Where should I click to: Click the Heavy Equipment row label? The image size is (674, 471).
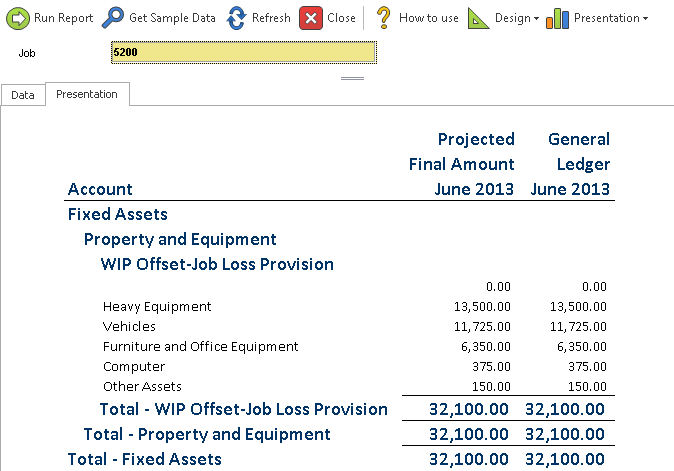pos(157,307)
